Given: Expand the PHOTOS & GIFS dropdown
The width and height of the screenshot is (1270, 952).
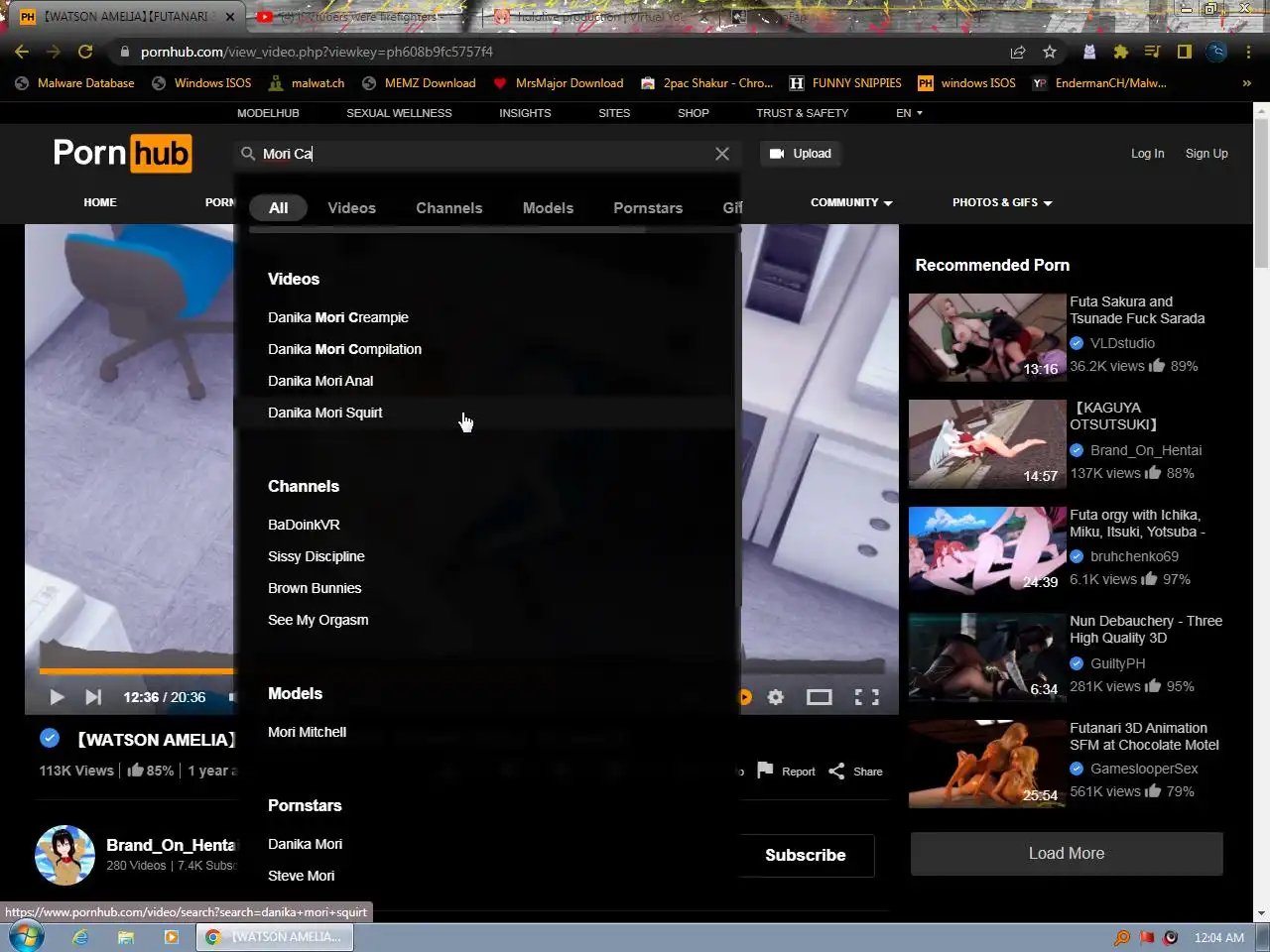Looking at the screenshot, I should [1002, 202].
